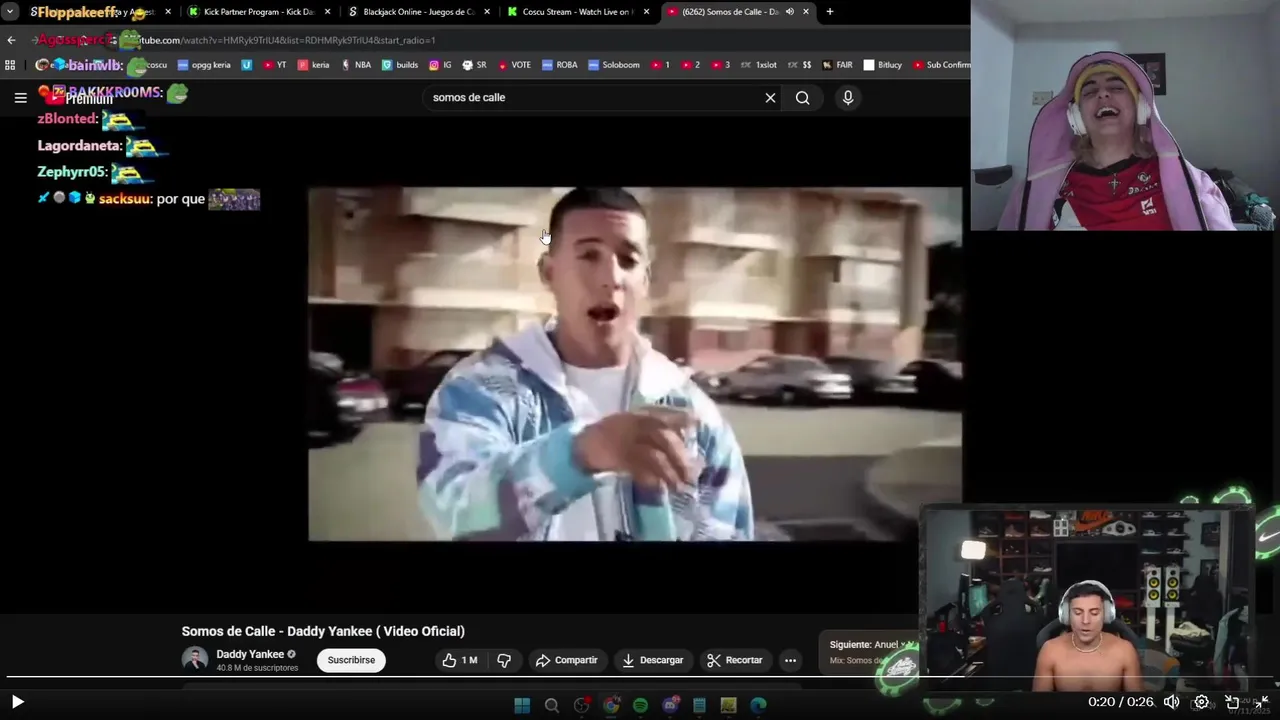
Task: Open Microsoft Edge from the taskbar
Action: [758, 705]
